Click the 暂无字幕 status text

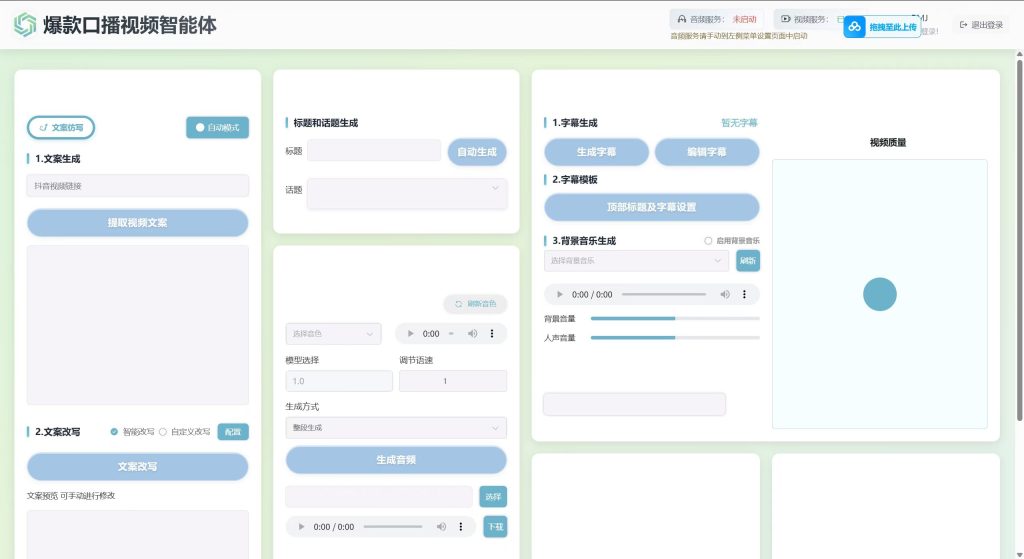click(739, 123)
